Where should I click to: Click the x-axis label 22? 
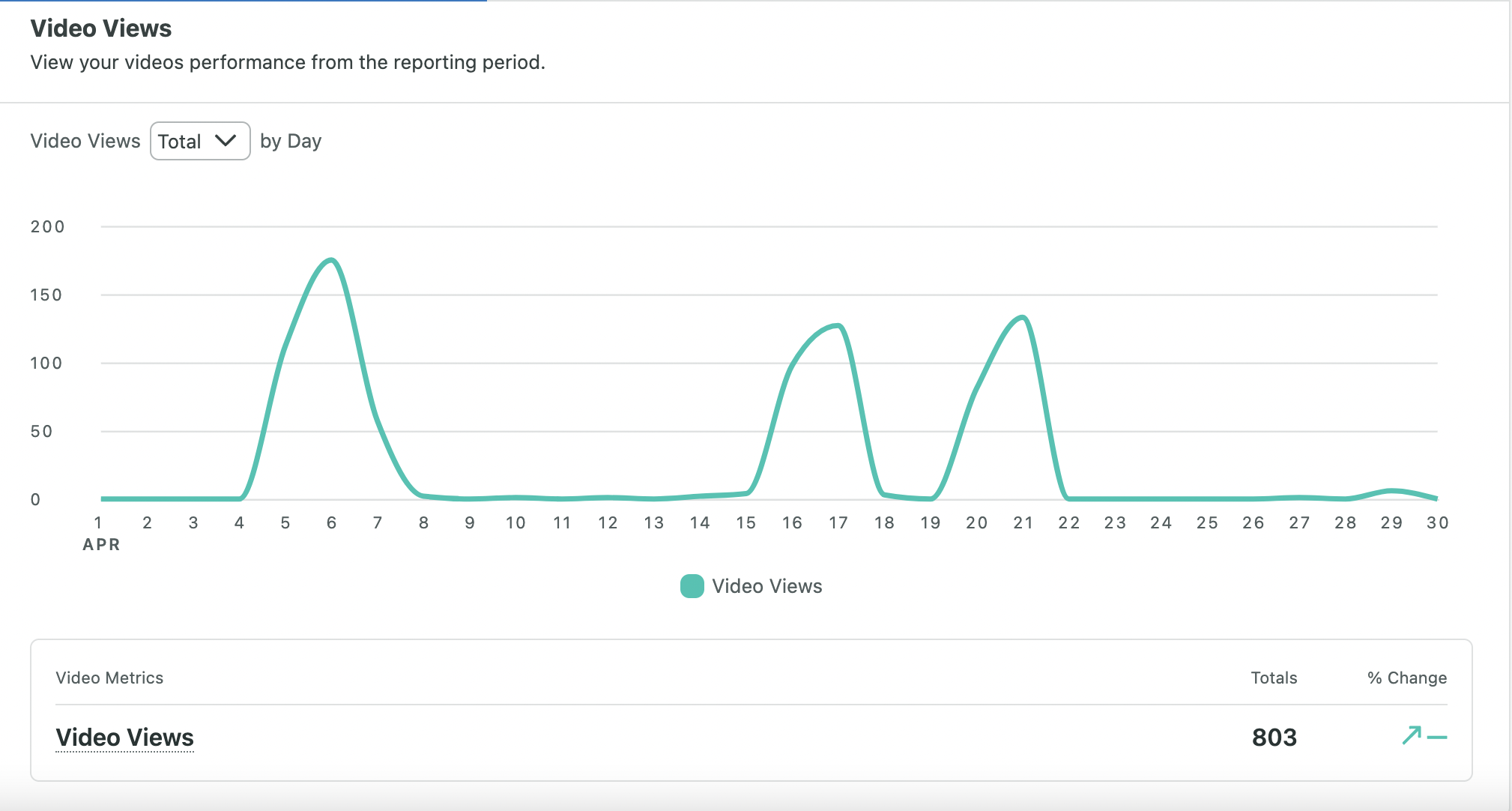point(1068,523)
